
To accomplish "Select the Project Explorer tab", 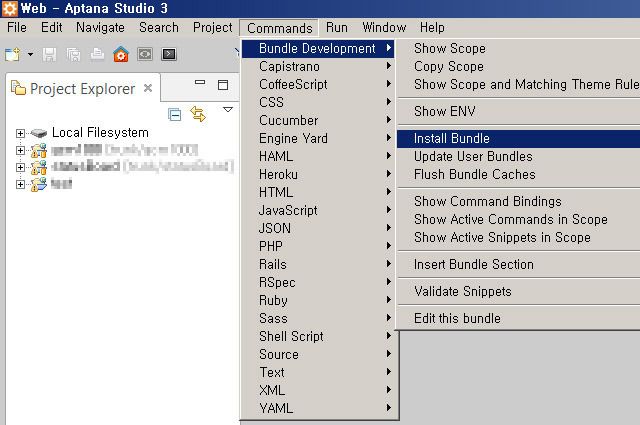I will 82,89.
